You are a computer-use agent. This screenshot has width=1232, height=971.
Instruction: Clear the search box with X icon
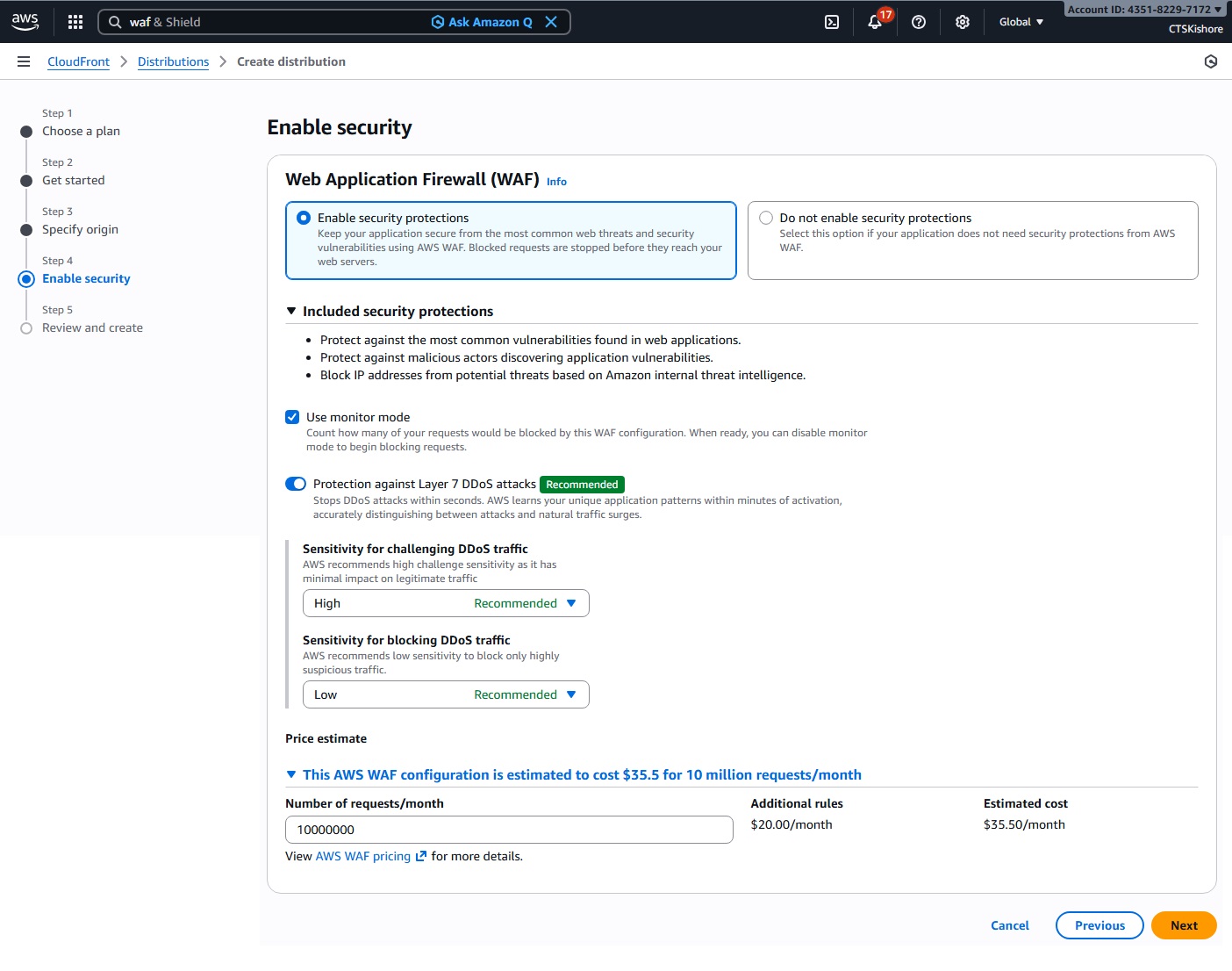pyautogui.click(x=551, y=22)
